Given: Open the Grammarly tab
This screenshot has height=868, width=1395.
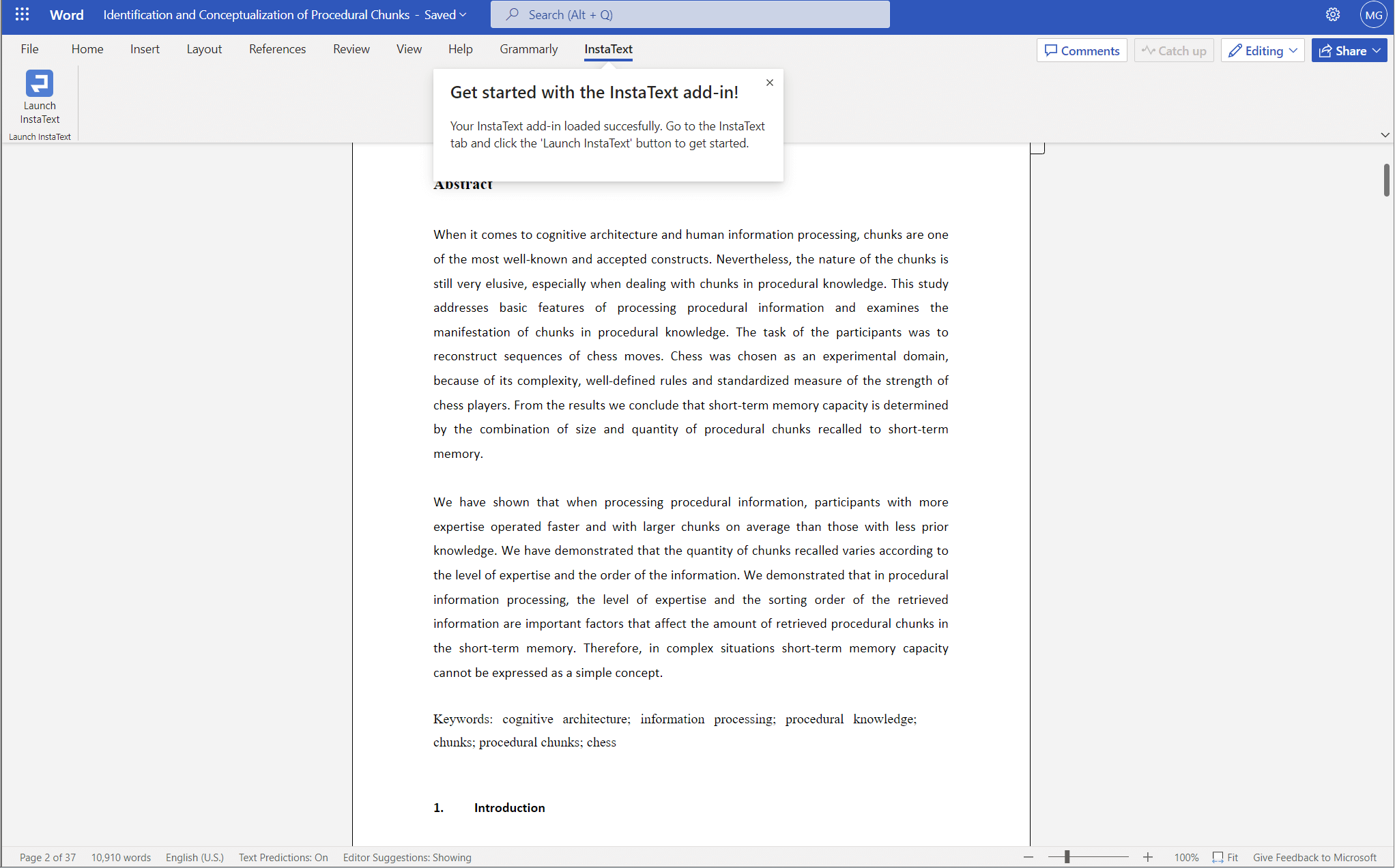Looking at the screenshot, I should coord(529,48).
